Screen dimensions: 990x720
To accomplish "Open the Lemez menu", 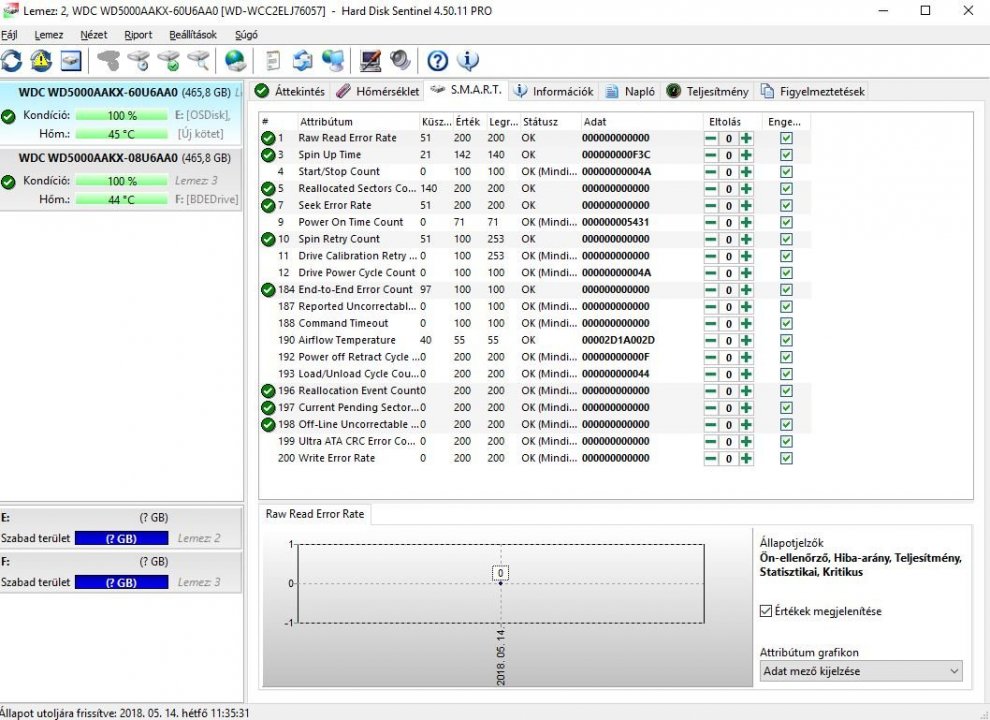I will (49, 35).
